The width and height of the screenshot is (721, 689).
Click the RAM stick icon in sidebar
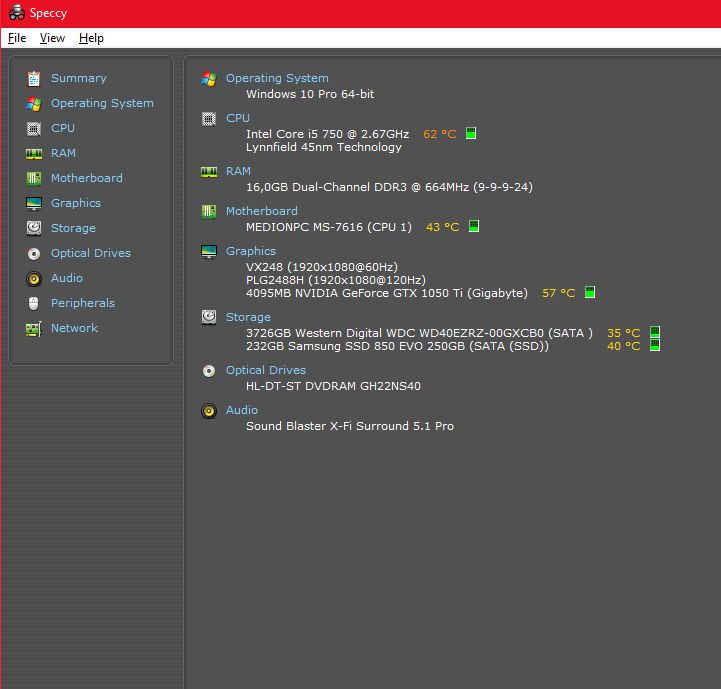tap(34, 154)
